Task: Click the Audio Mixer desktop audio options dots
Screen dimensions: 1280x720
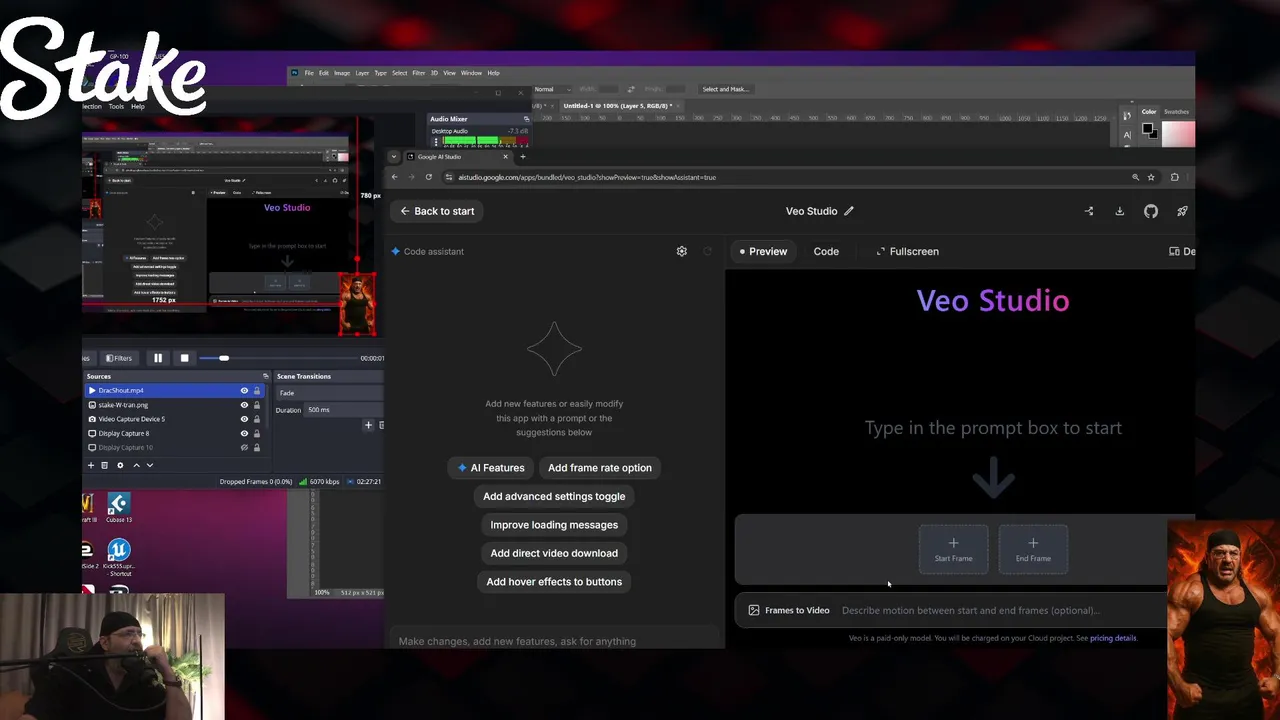Action: pyautogui.click(x=435, y=141)
